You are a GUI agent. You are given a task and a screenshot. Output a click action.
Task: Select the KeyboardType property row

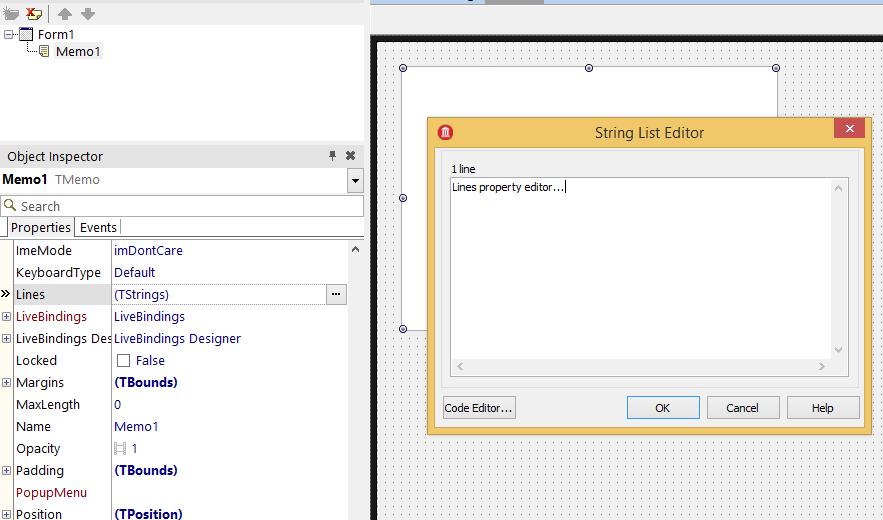pos(180,273)
